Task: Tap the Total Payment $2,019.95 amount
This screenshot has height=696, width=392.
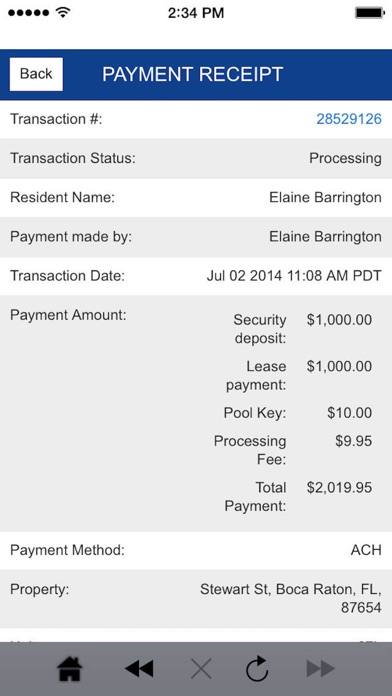Action: (339, 487)
